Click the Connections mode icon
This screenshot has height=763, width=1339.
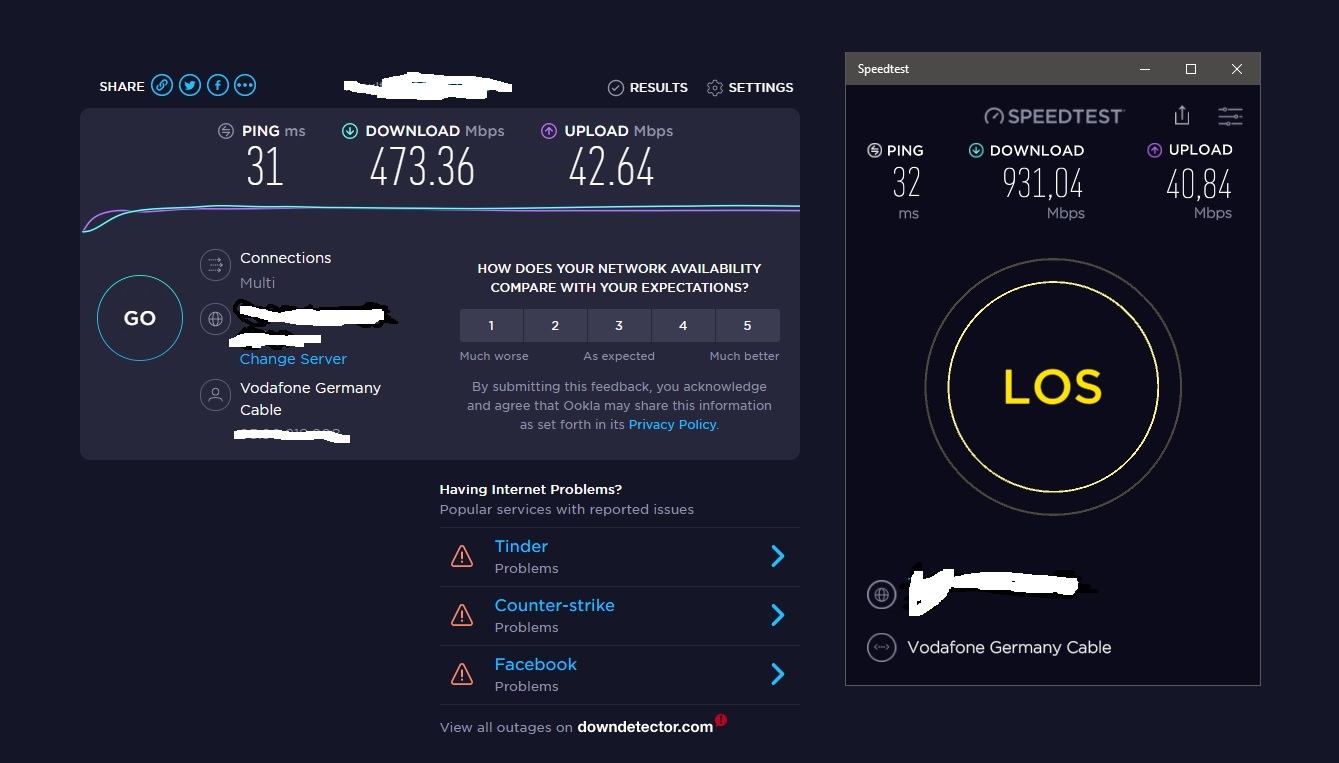[x=214, y=265]
